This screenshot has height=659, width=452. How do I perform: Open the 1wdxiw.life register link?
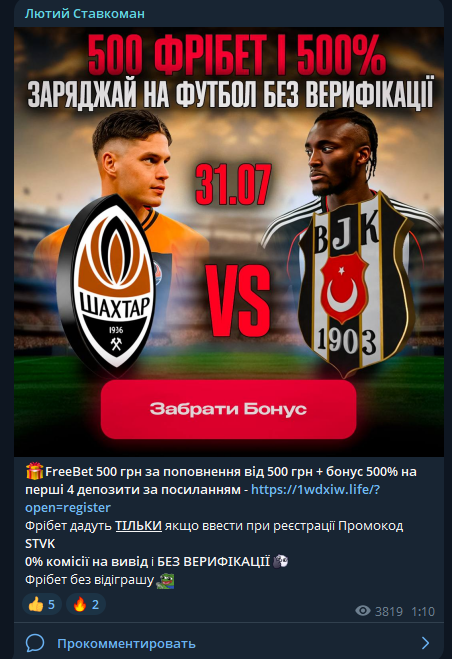point(202,498)
